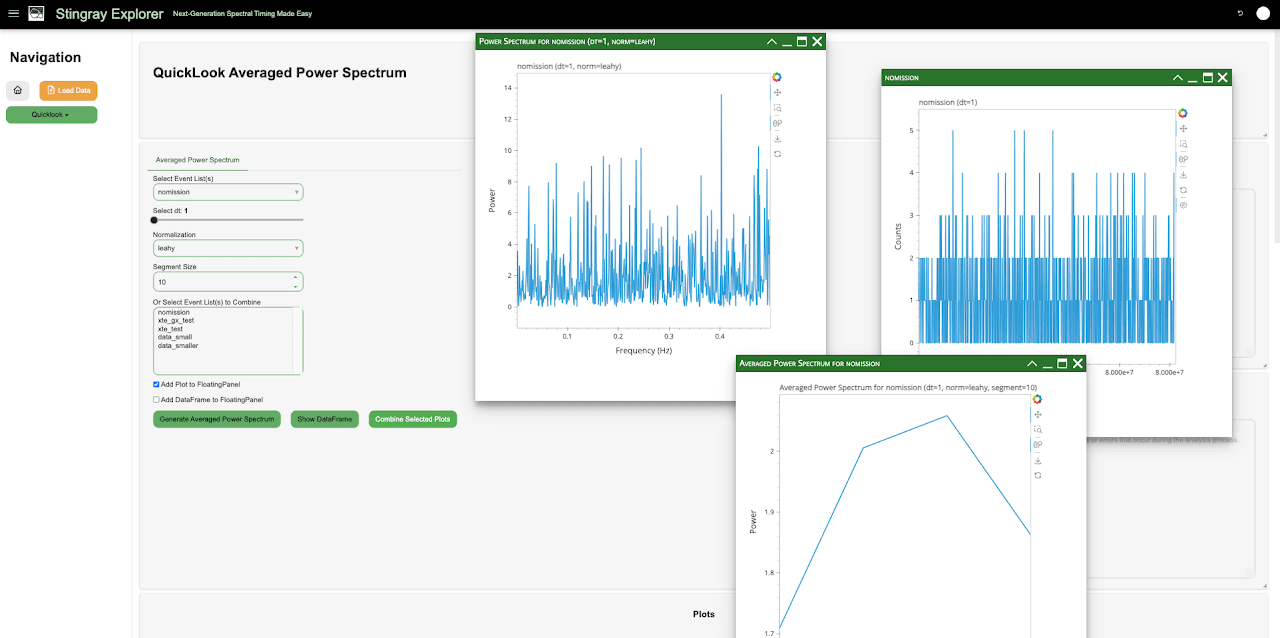
Task: Select Pan tool in Averaged Power Spectrum window
Action: [x=1037, y=414]
